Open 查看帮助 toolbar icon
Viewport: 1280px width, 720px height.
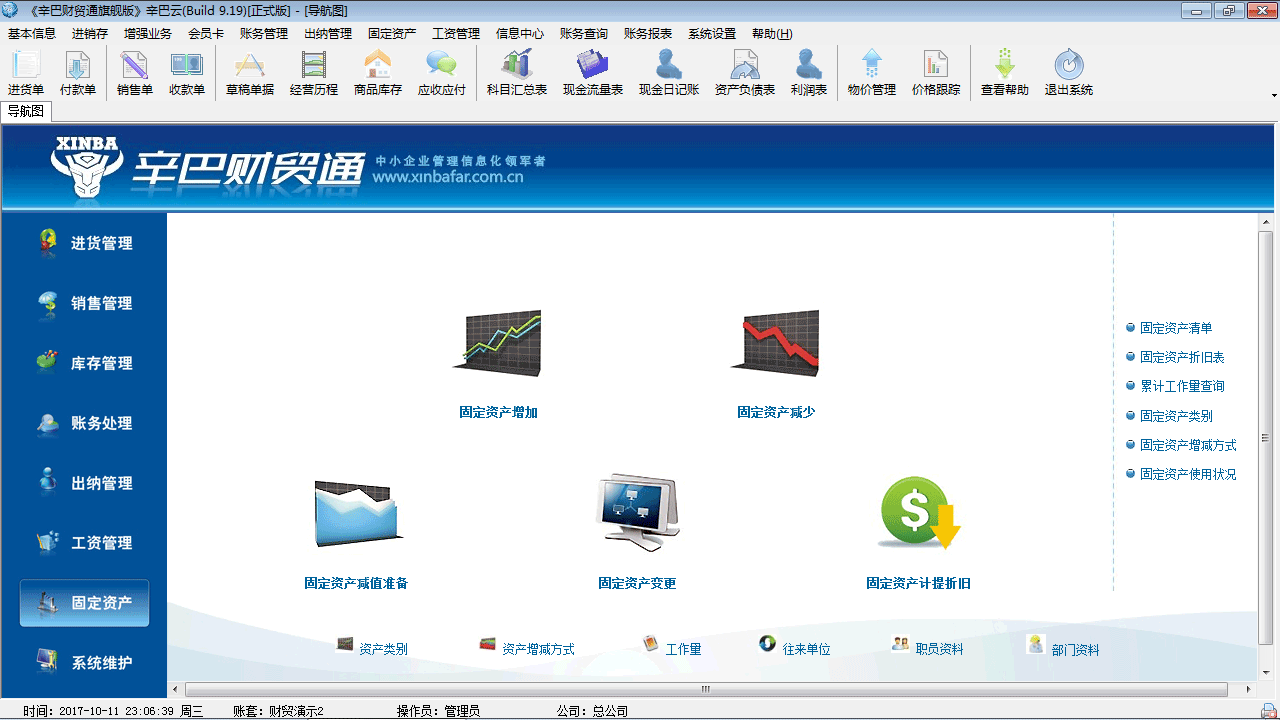point(1005,73)
